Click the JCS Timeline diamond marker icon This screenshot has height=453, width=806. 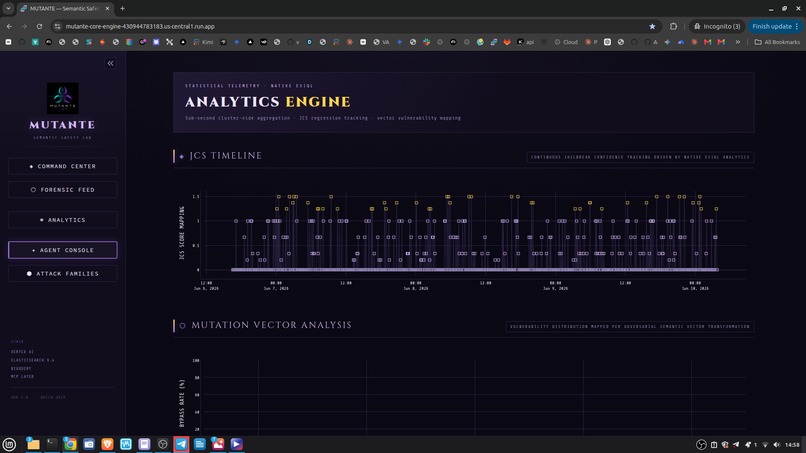point(181,156)
